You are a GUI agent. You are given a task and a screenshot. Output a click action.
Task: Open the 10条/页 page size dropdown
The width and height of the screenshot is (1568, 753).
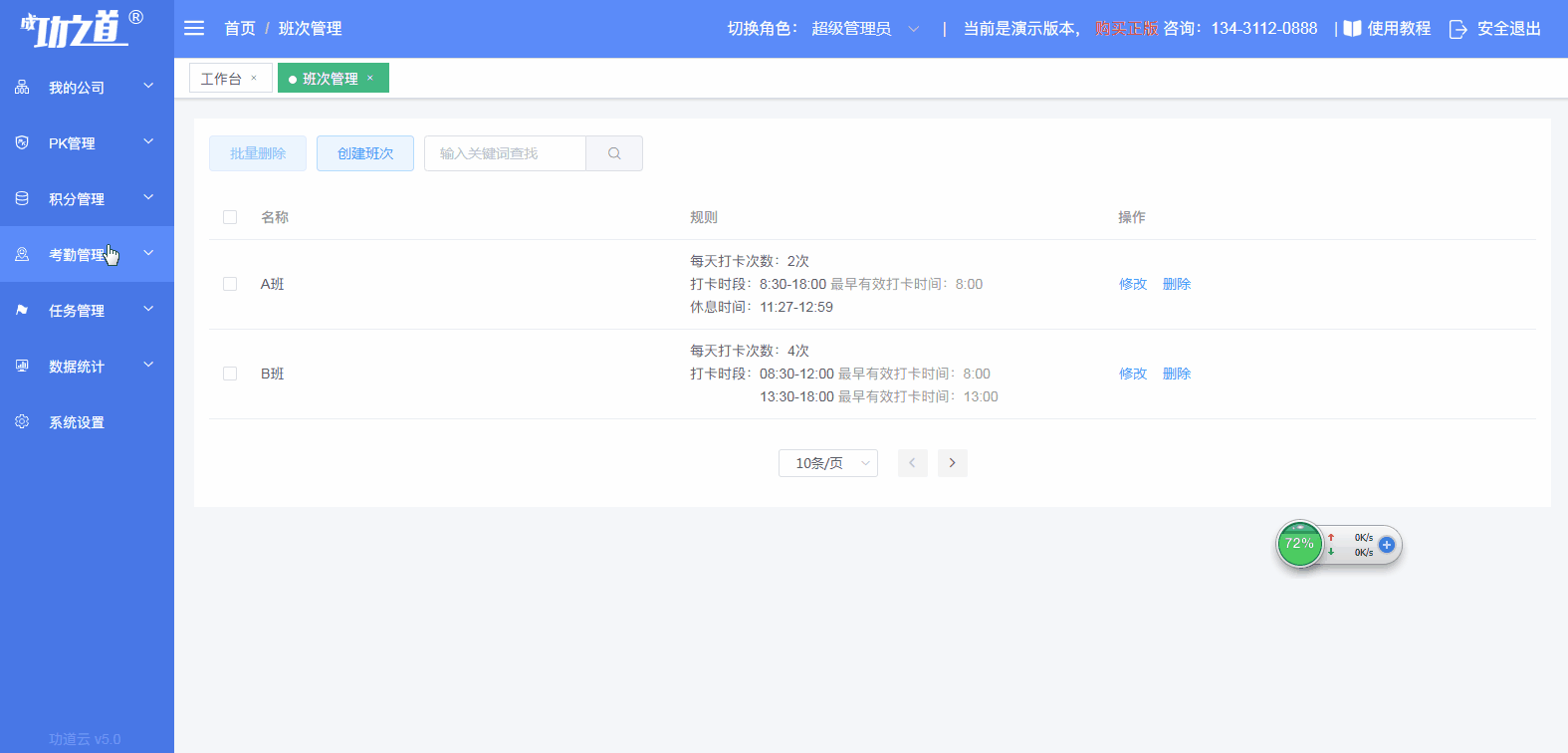point(828,463)
